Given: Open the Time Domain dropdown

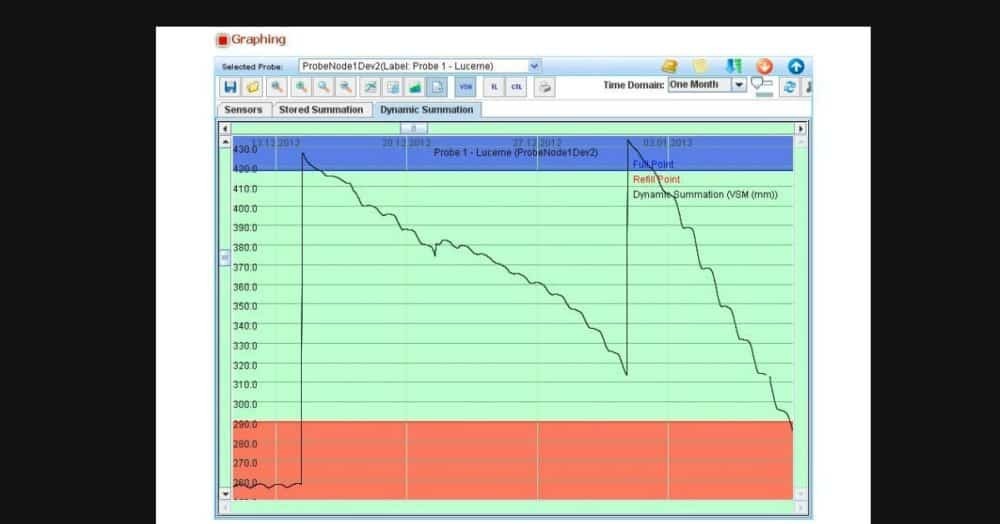Looking at the screenshot, I should point(739,85).
